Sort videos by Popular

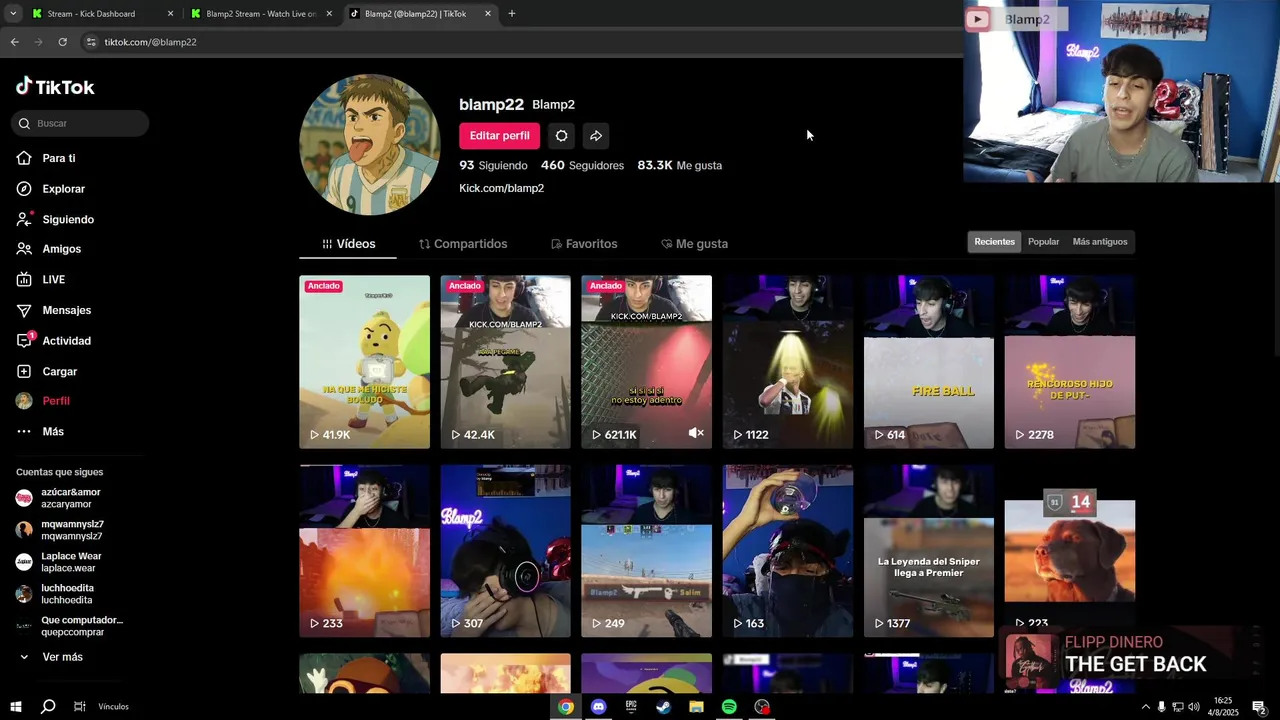click(1043, 242)
